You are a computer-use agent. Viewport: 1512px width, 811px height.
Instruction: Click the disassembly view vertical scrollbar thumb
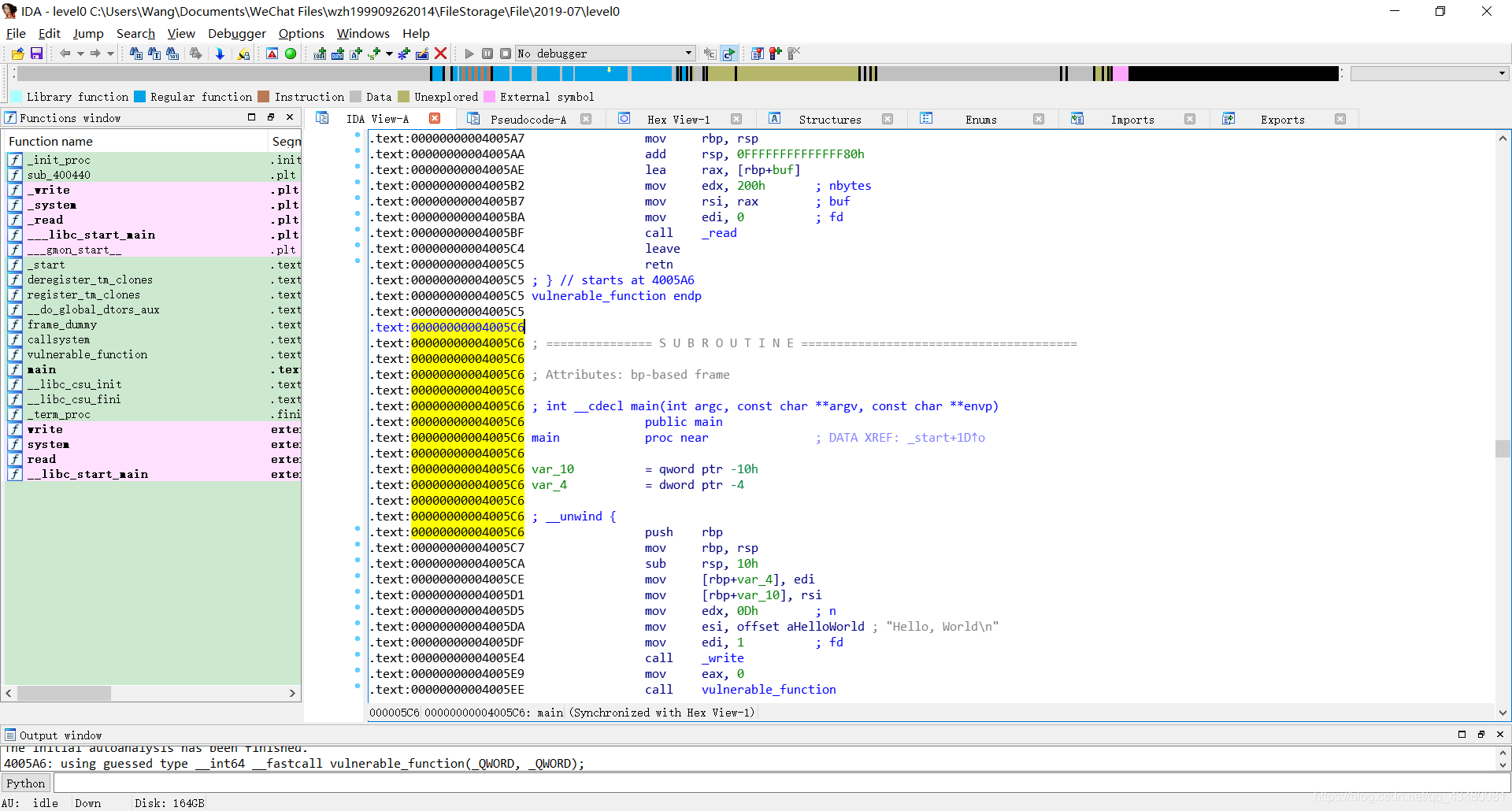(x=1503, y=448)
